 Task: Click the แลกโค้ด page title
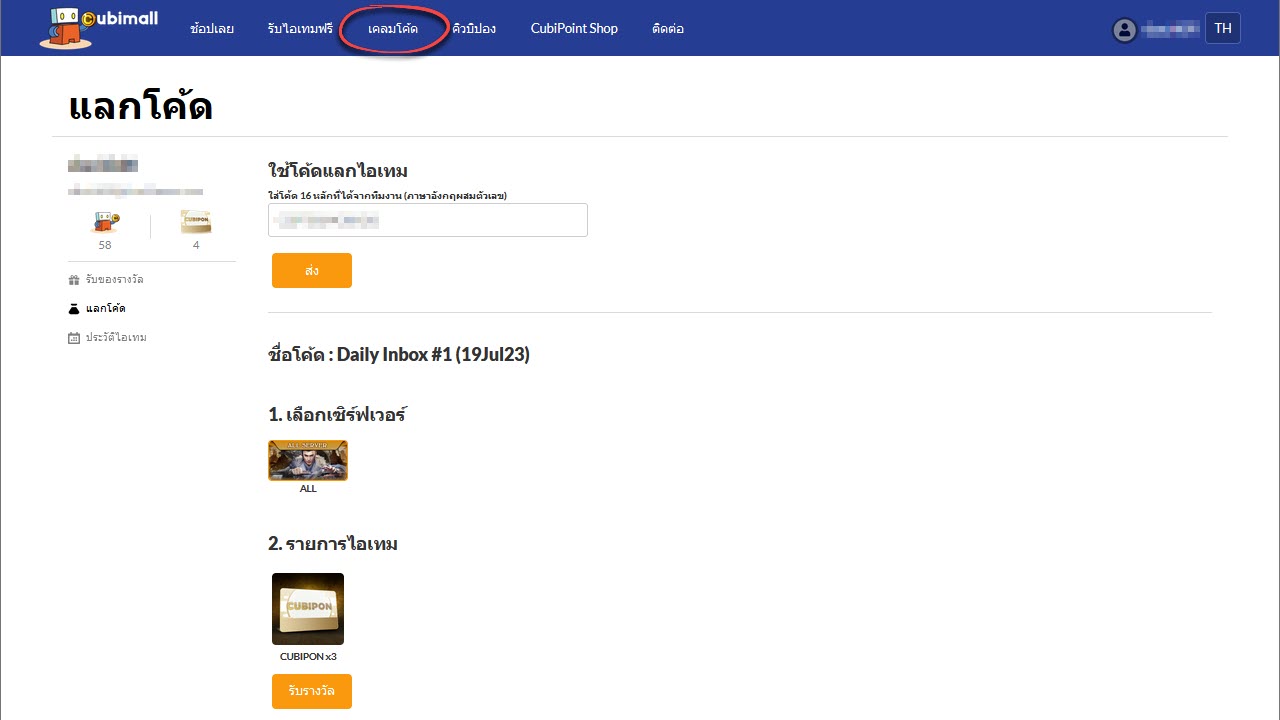tap(141, 107)
